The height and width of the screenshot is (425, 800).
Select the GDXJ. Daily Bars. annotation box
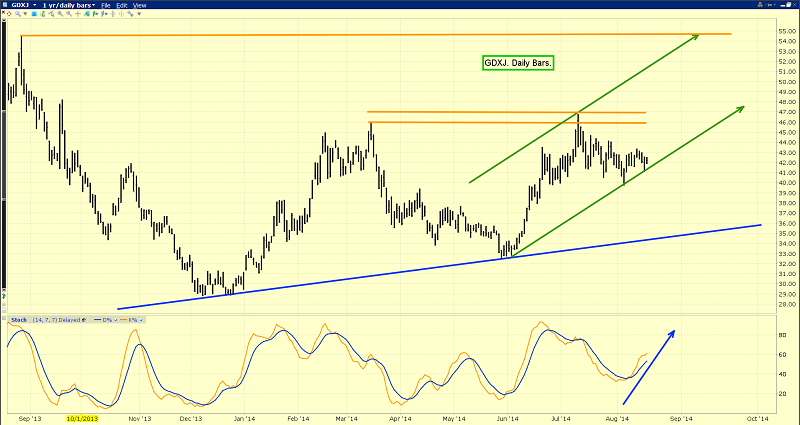coord(517,62)
